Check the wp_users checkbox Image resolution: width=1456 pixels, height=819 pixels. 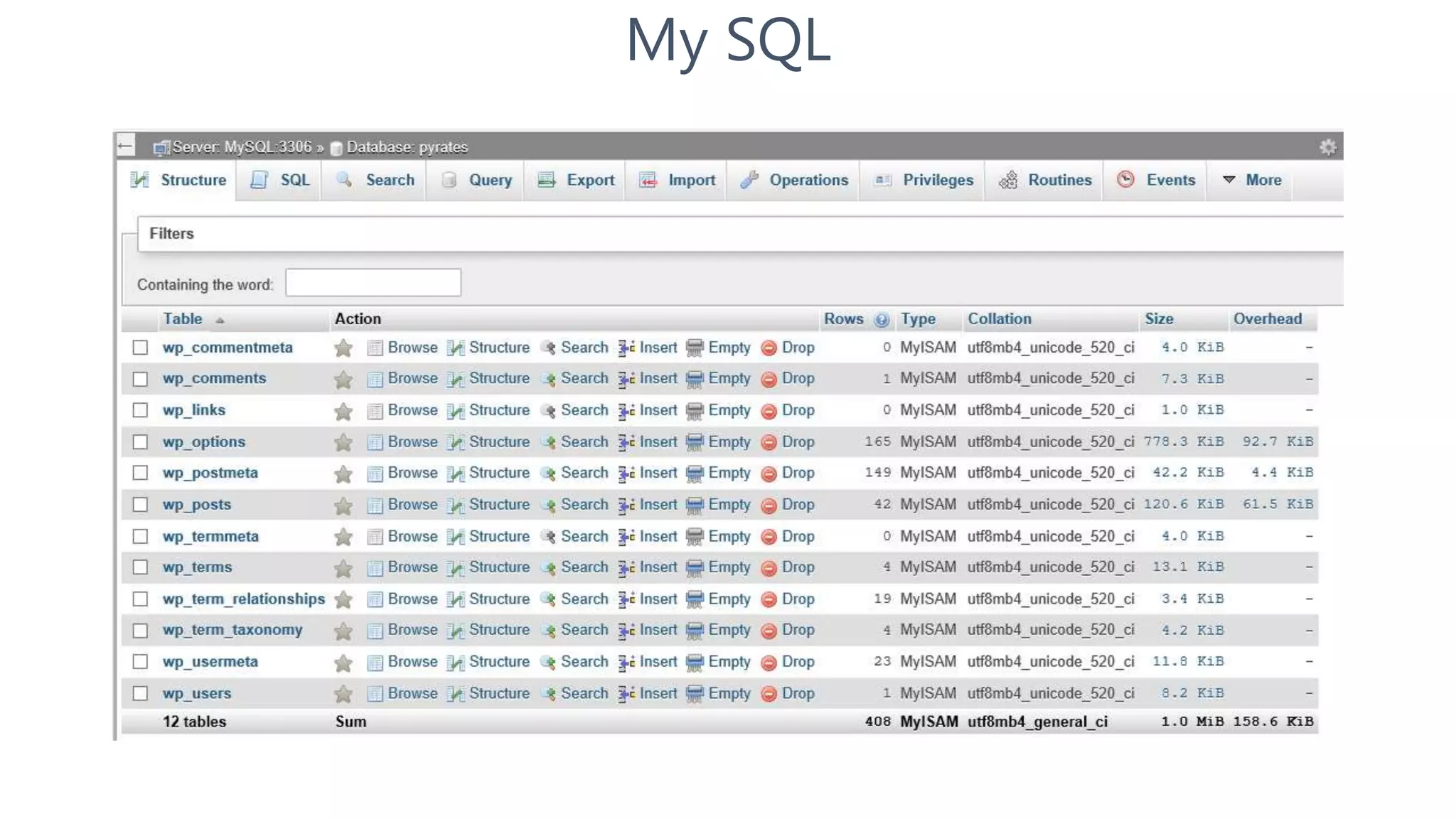[140, 693]
